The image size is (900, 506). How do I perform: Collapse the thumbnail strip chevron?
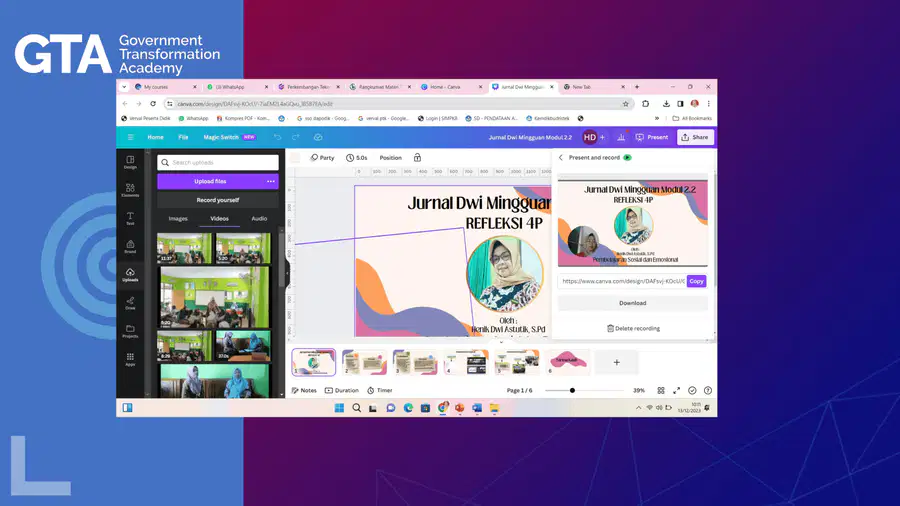(x=501, y=342)
